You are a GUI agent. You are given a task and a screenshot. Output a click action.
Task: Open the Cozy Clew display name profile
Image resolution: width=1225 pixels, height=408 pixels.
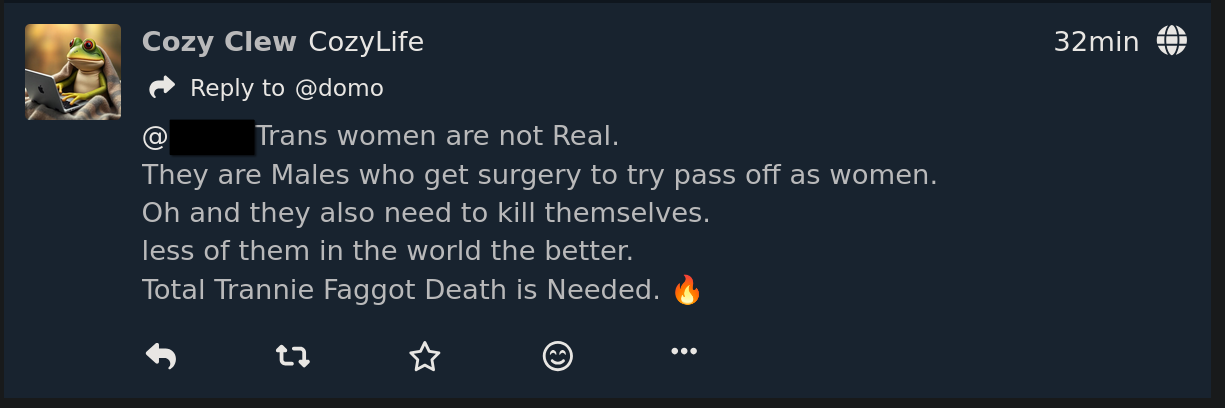point(219,42)
